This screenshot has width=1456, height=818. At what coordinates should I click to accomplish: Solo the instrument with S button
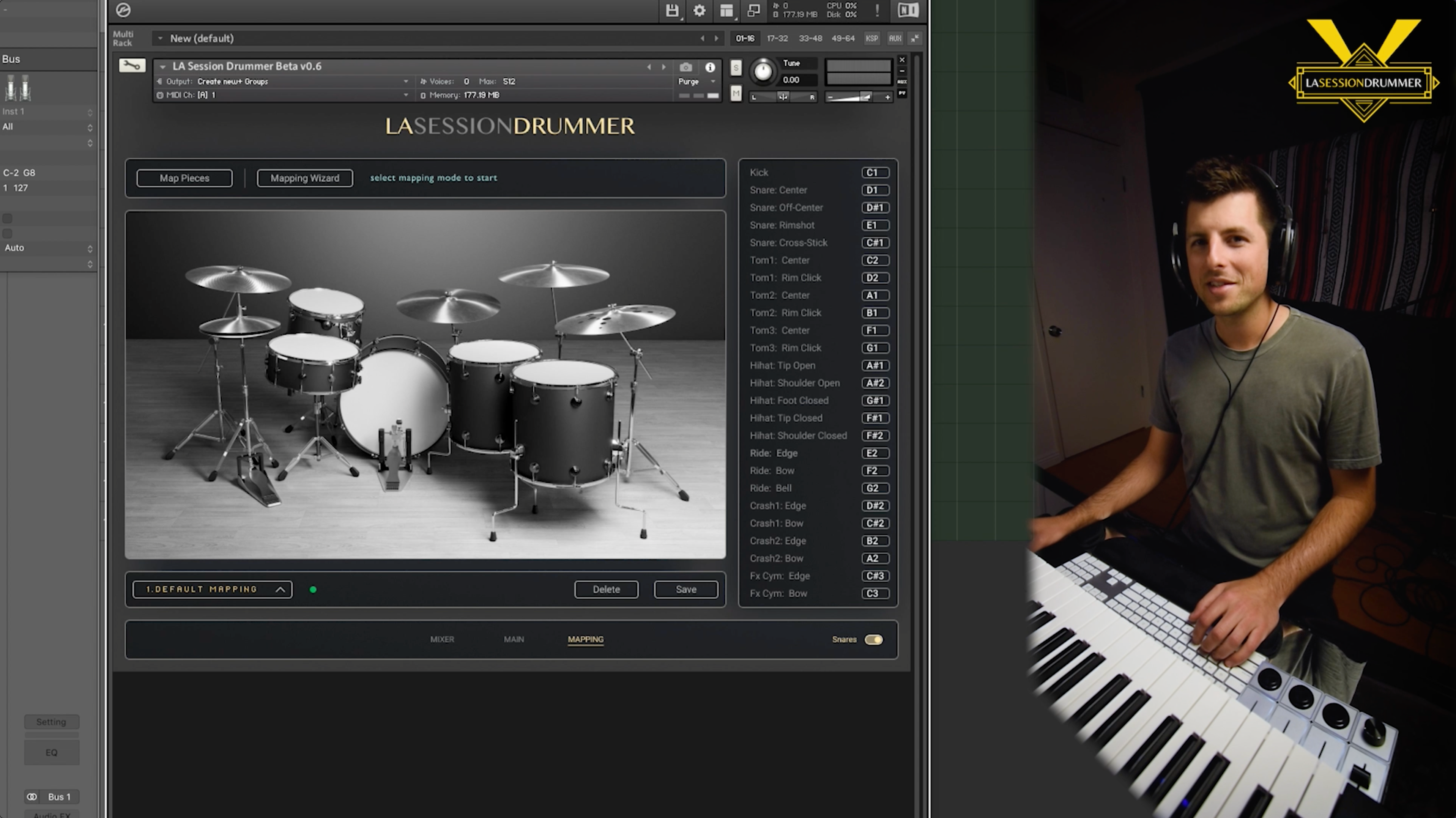tap(735, 68)
